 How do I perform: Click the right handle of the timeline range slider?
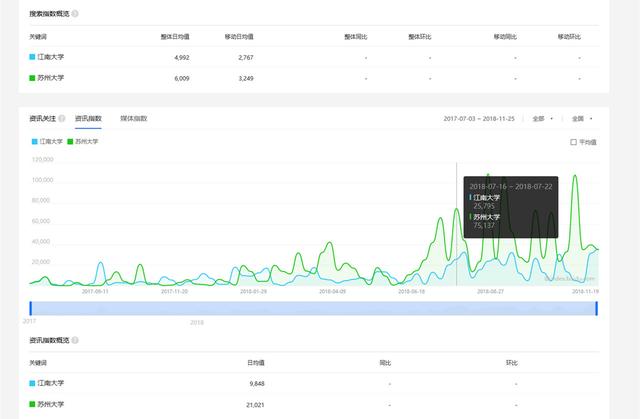click(596, 308)
